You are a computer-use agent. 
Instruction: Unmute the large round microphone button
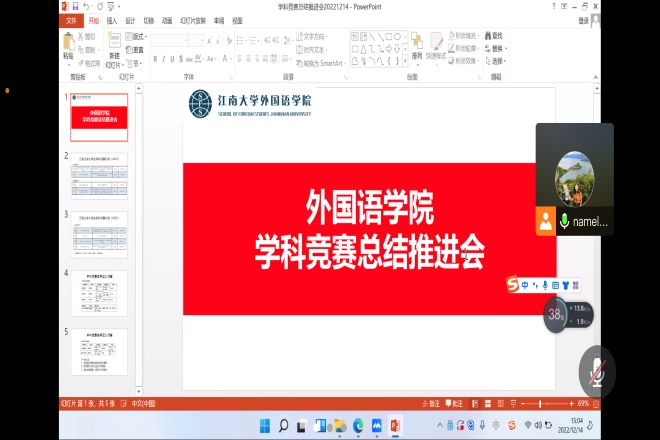coord(597,371)
